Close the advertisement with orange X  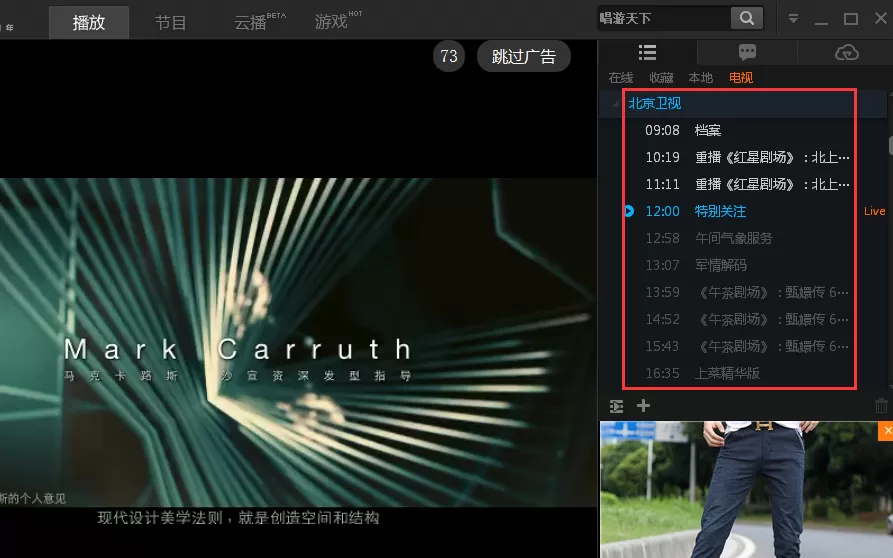click(x=886, y=431)
